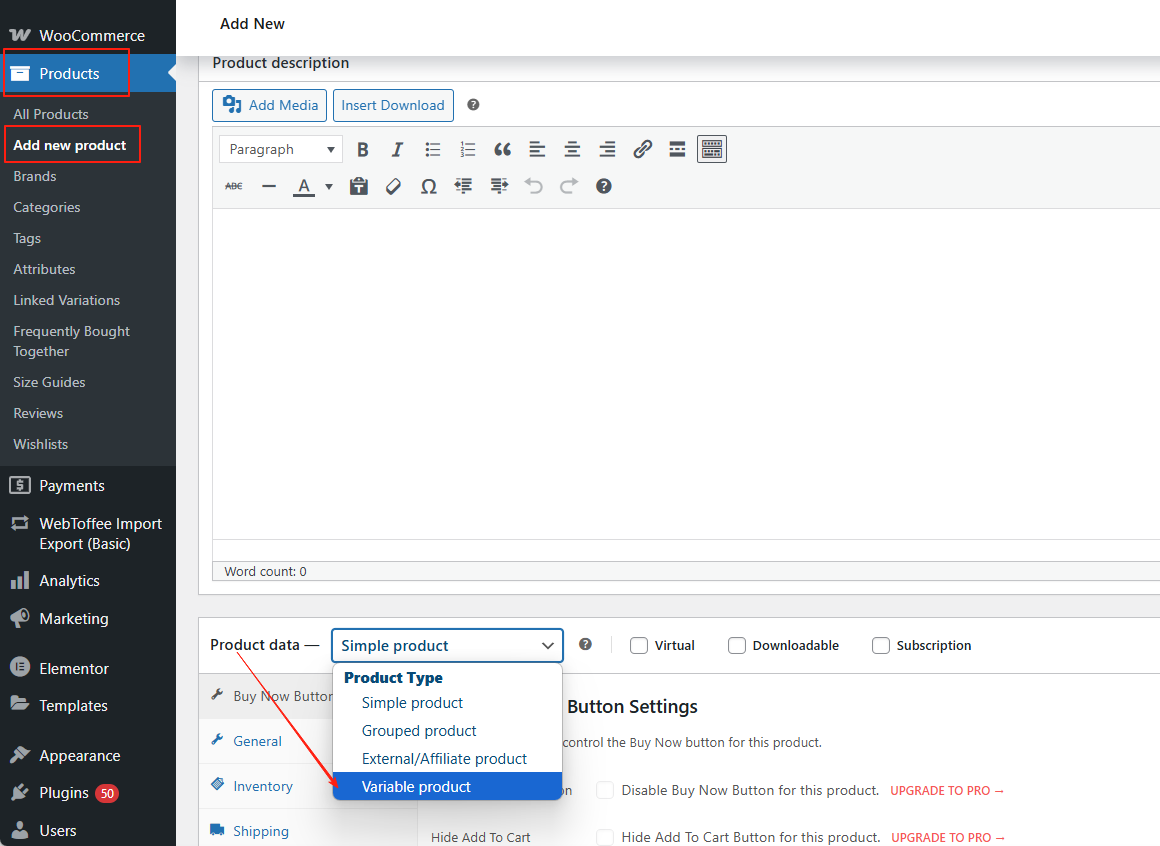
Task: Tick the Subscription checkbox
Action: coord(881,646)
